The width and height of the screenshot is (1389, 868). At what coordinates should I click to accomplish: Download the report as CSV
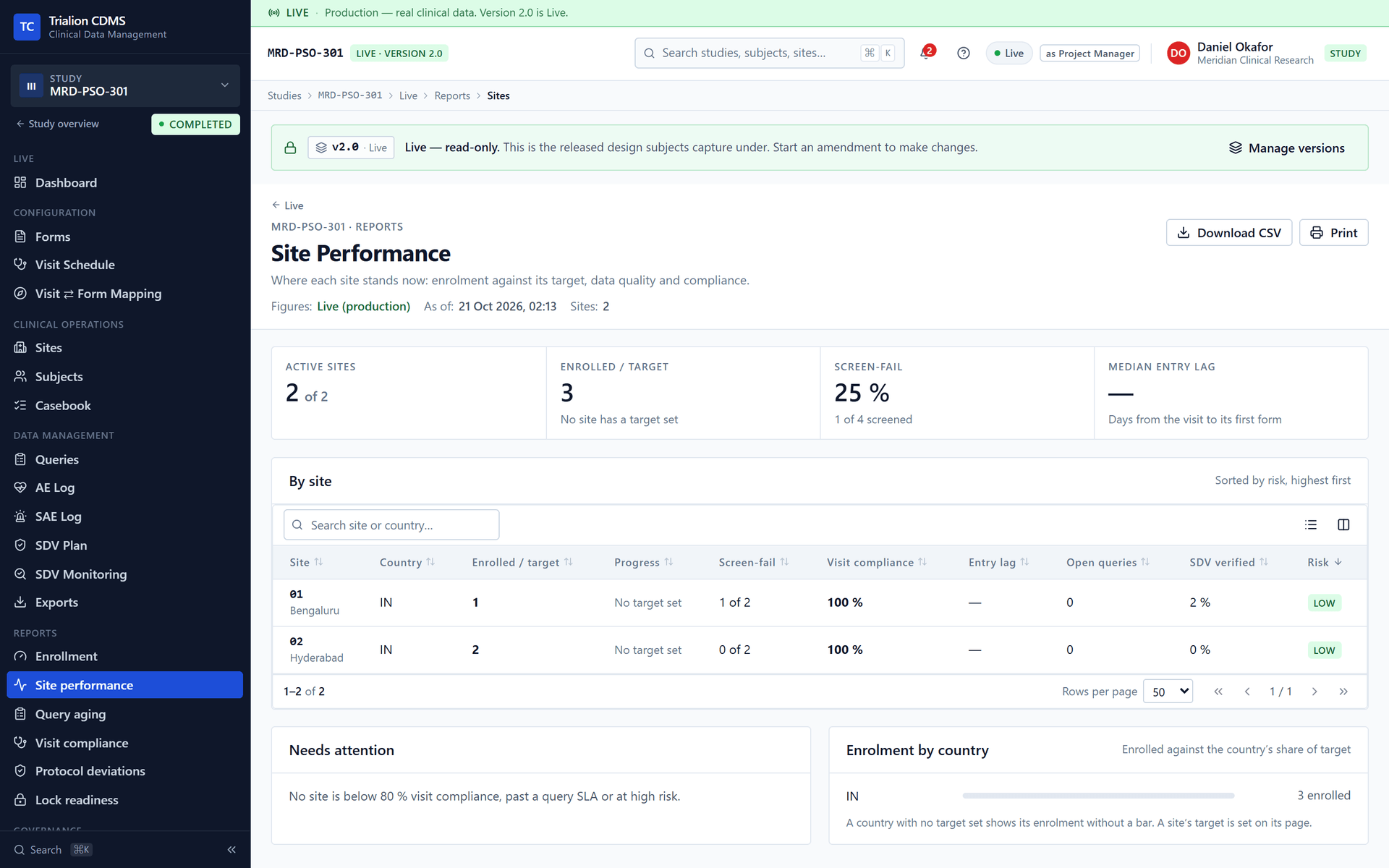coord(1229,233)
